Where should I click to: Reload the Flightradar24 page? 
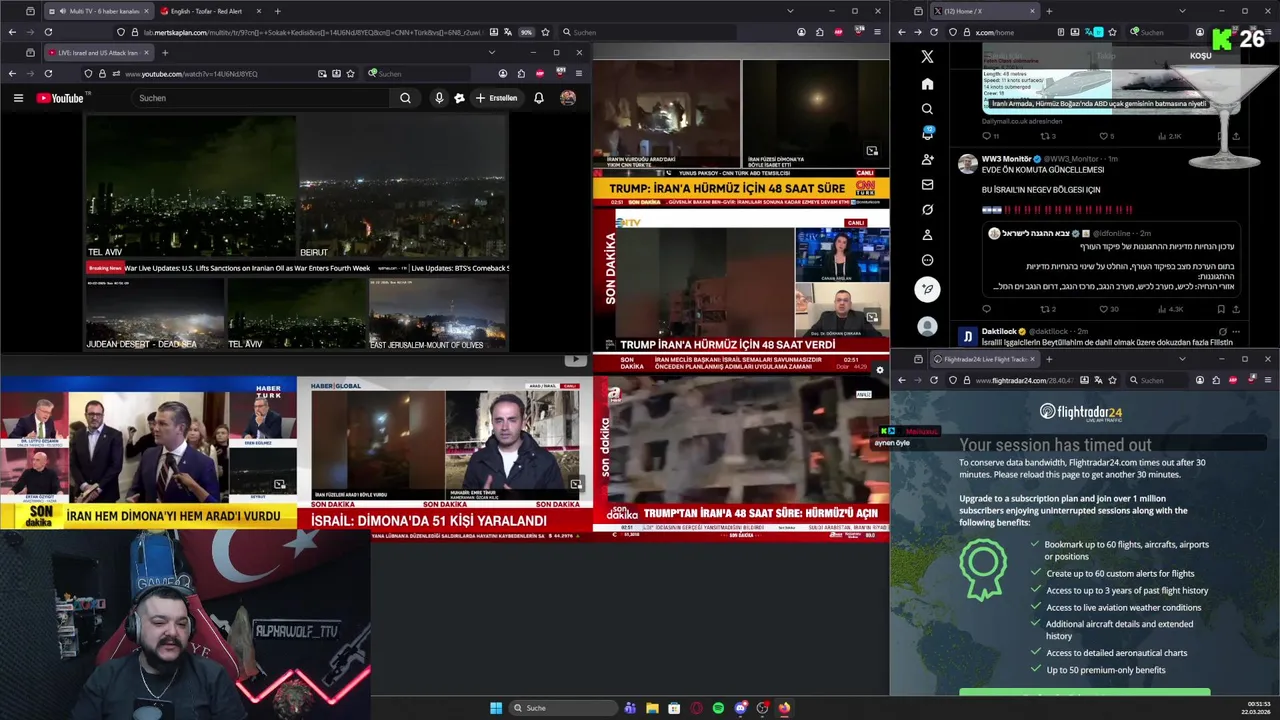[934, 380]
